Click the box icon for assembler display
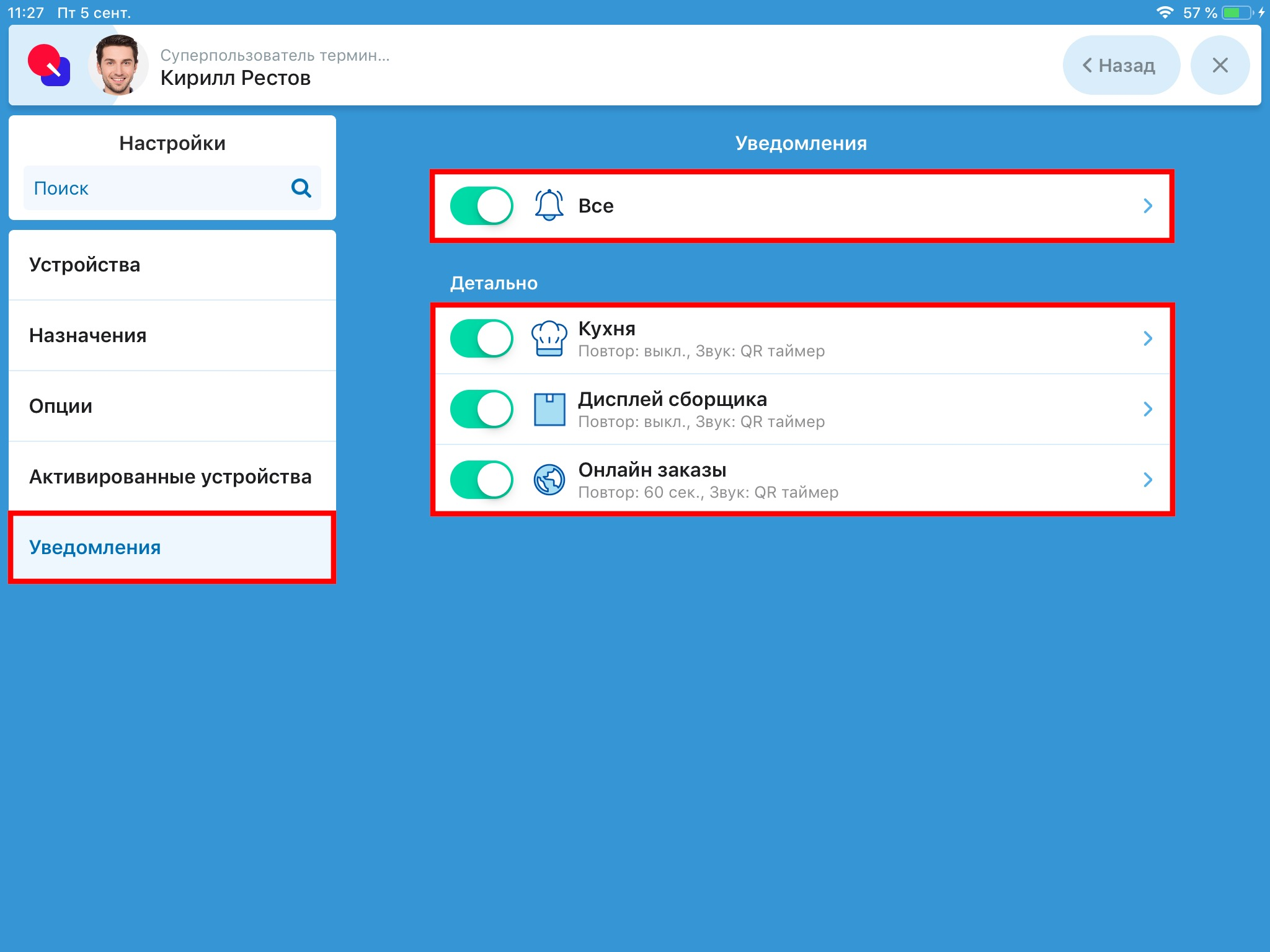The height and width of the screenshot is (952, 1270). click(x=549, y=409)
